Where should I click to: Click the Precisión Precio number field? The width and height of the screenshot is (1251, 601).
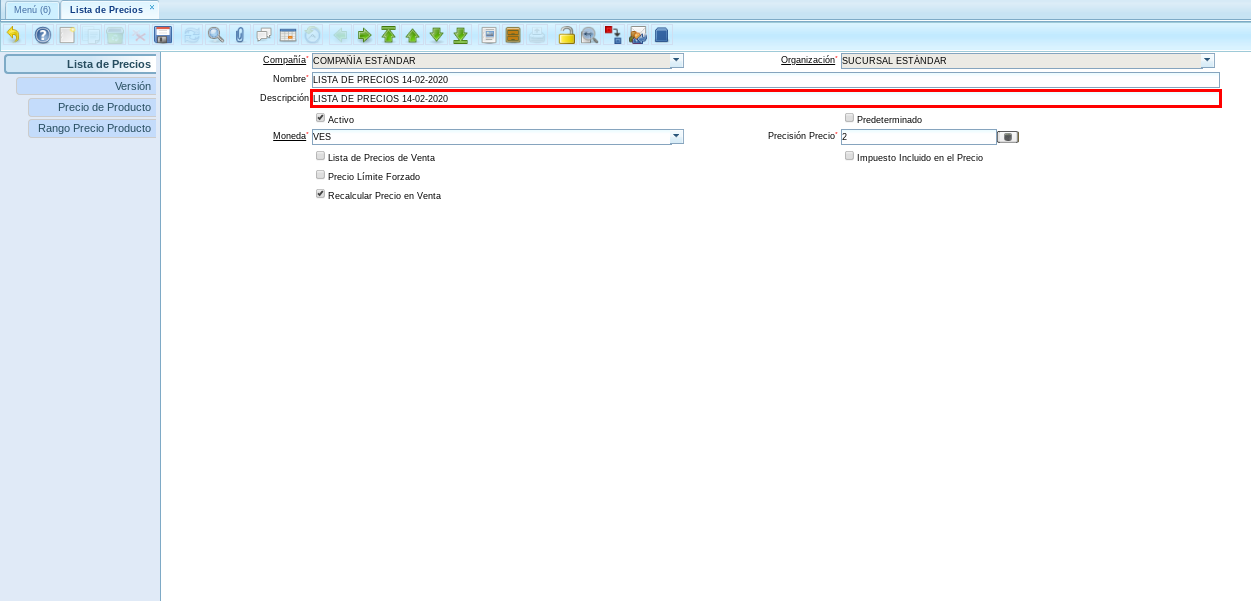[x=918, y=137]
